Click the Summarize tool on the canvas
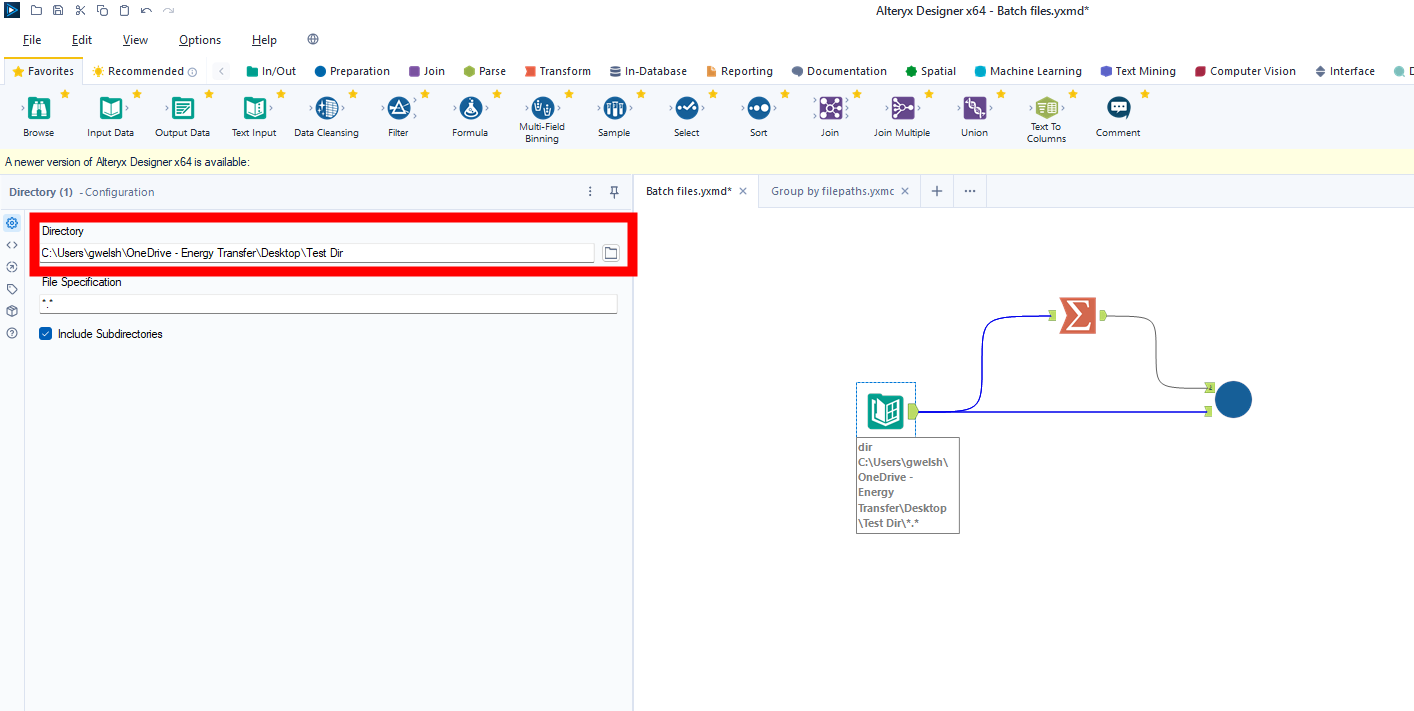 [x=1076, y=315]
